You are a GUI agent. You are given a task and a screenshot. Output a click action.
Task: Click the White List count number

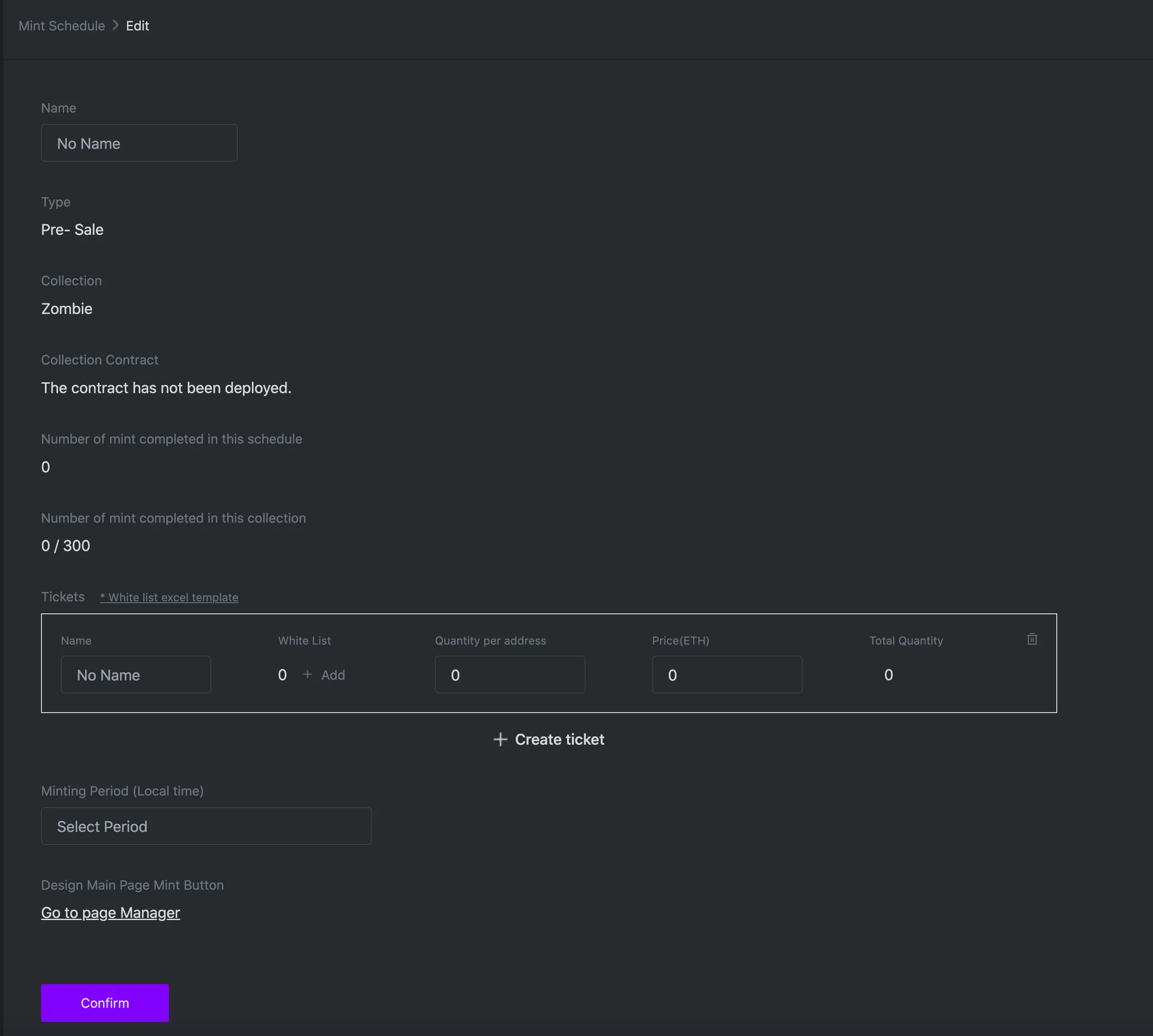click(x=281, y=675)
